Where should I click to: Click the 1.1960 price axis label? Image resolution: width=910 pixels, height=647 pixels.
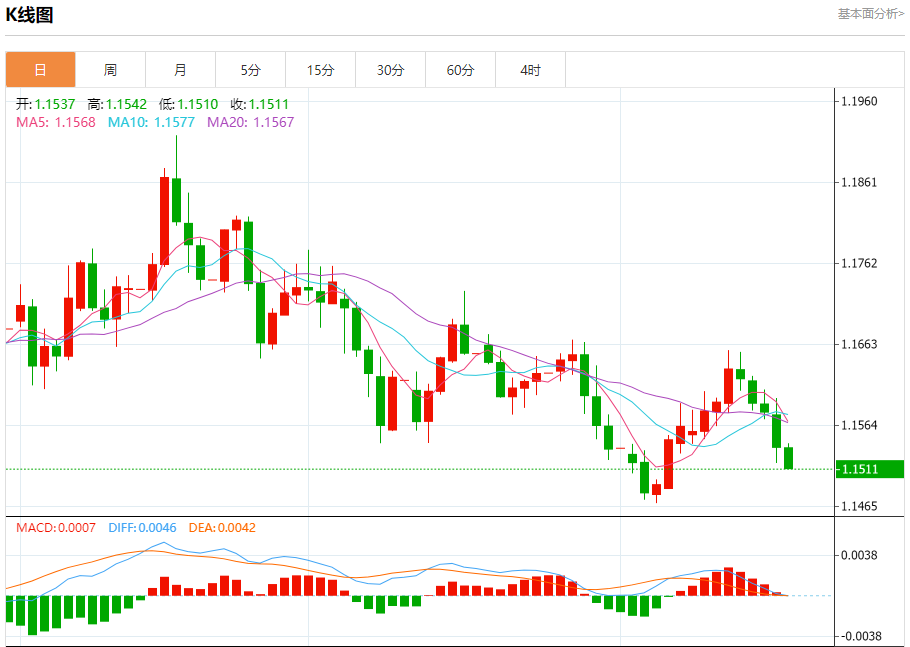click(x=860, y=101)
